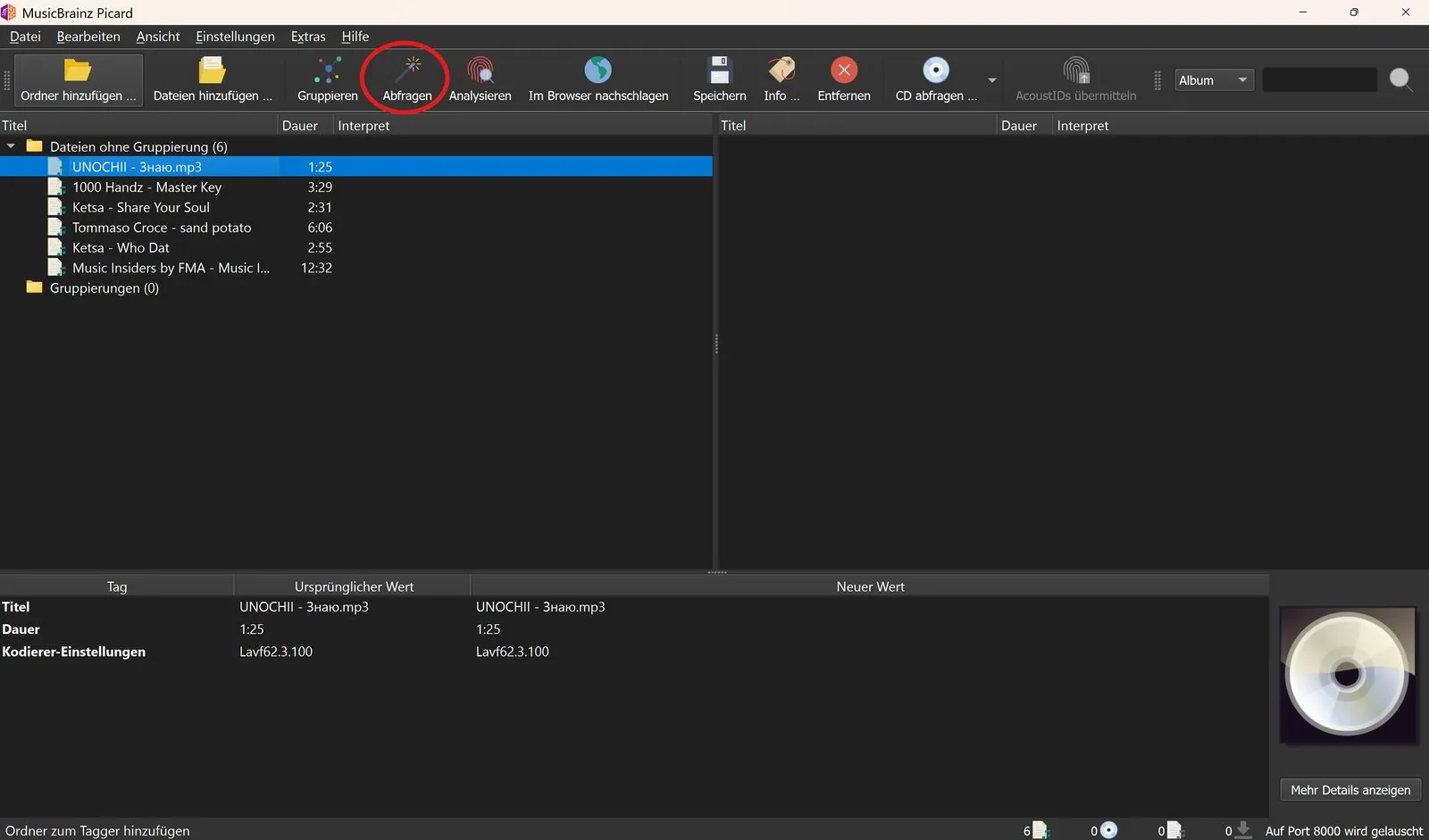Open the CD abfragen dropdown arrow
1429x840 pixels.
(x=991, y=80)
